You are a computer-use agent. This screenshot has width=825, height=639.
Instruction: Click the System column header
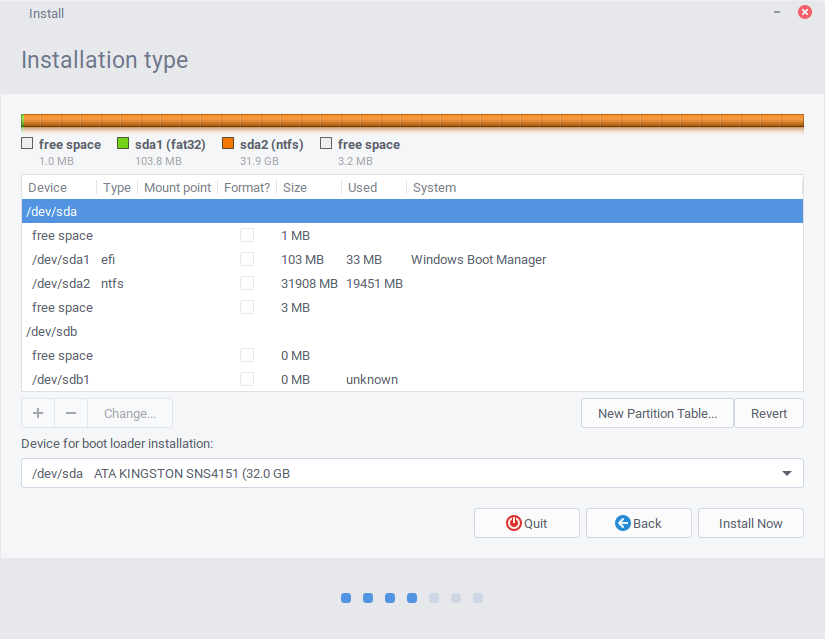(x=605, y=187)
